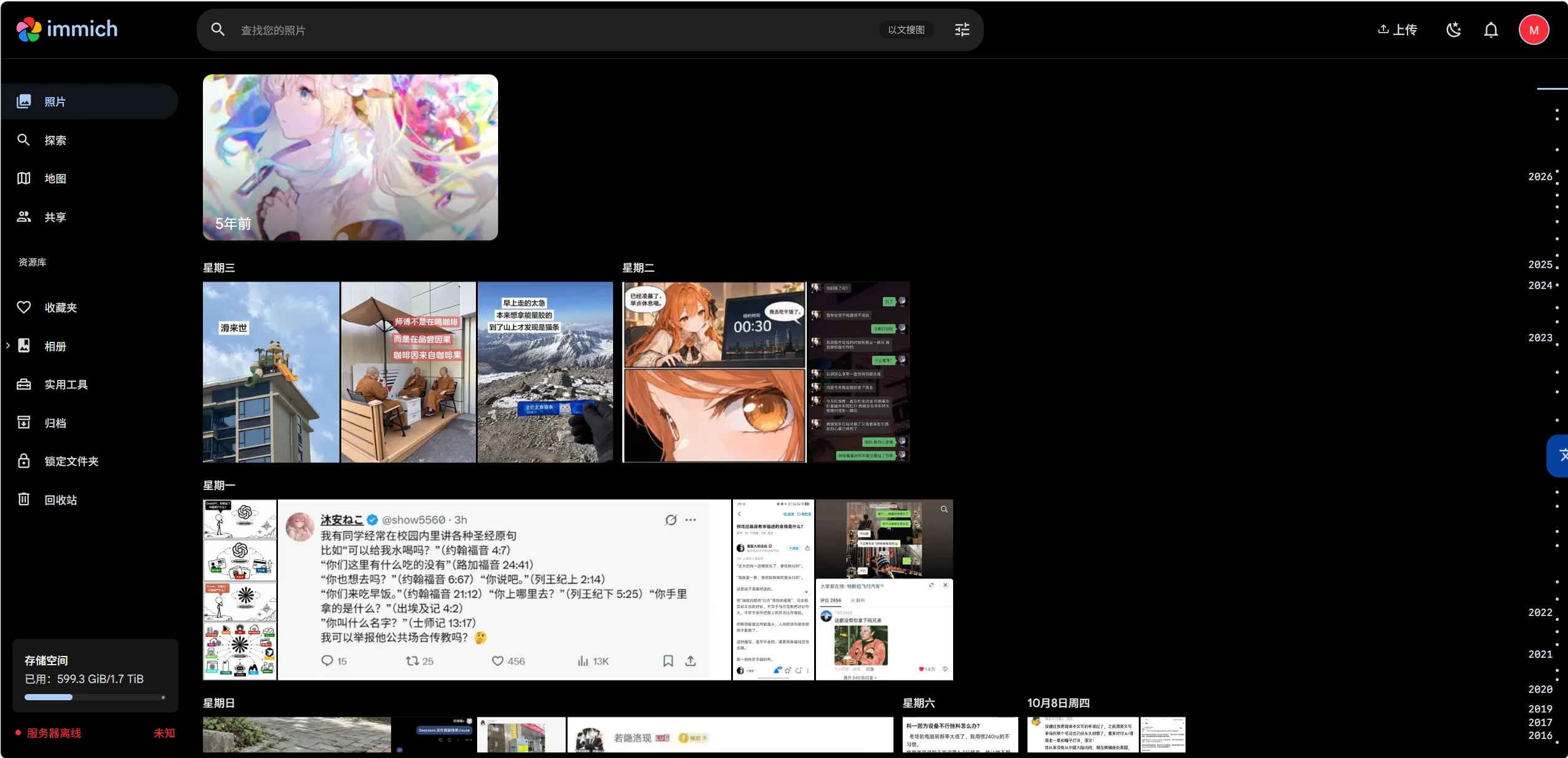
Task: Open notifications bell icon
Action: [x=1491, y=30]
